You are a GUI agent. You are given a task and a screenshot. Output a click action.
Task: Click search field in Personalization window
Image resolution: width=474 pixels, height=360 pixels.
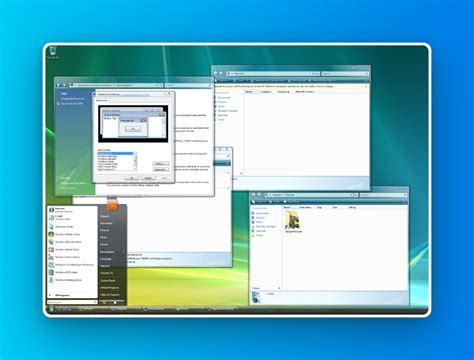[188, 85]
